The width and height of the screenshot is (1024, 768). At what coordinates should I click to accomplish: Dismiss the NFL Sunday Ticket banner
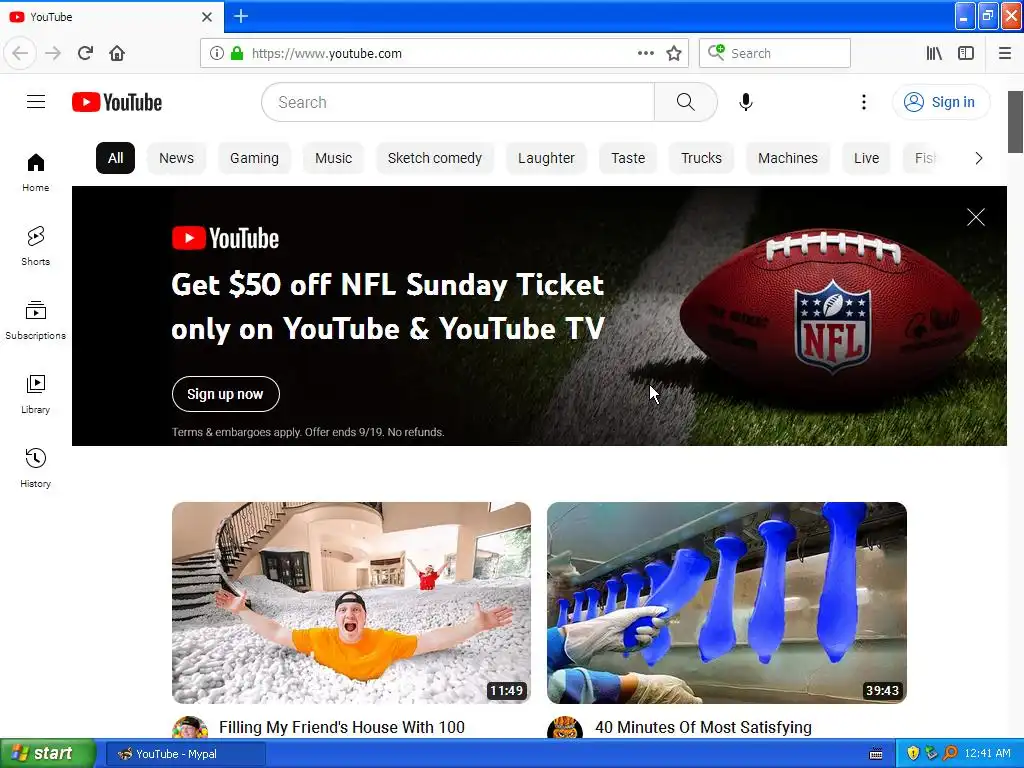tap(976, 217)
